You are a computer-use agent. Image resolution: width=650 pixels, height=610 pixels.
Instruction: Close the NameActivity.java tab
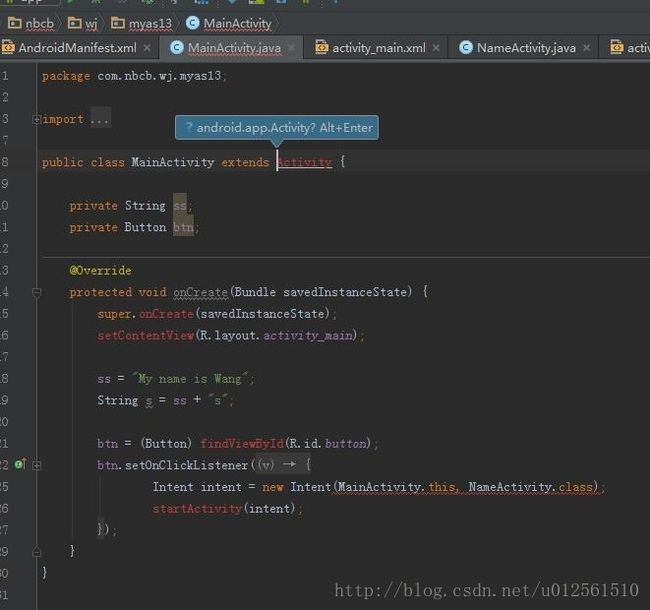(x=587, y=48)
